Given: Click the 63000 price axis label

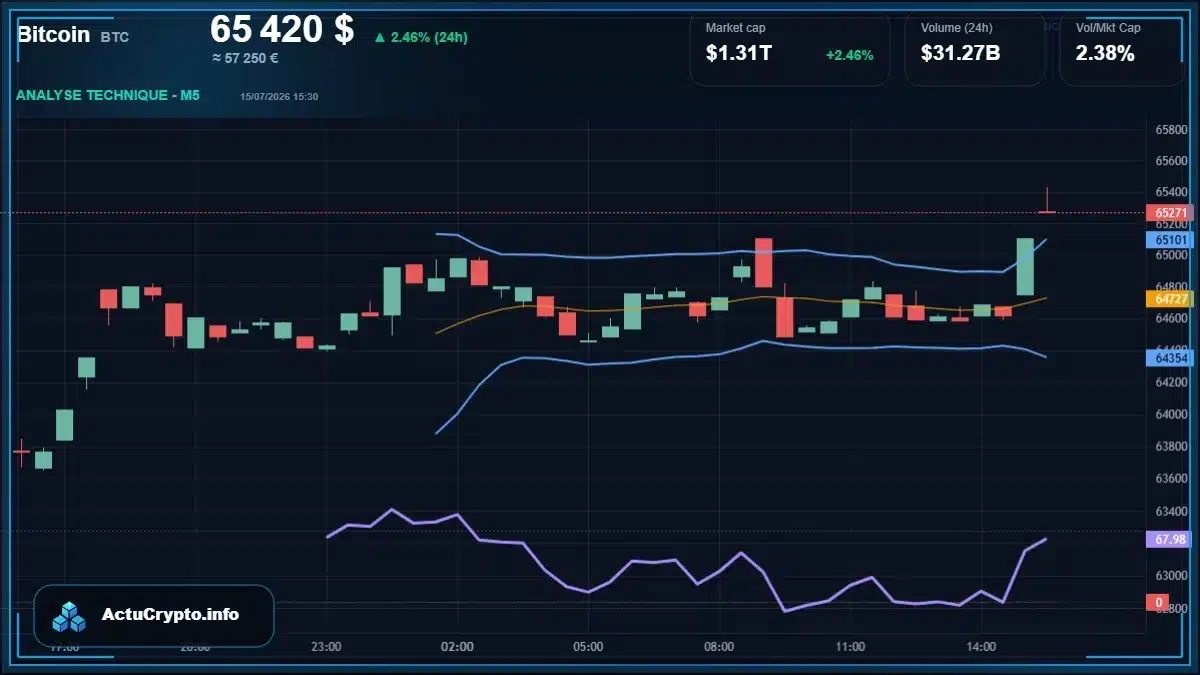Looking at the screenshot, I should (x=1171, y=576).
